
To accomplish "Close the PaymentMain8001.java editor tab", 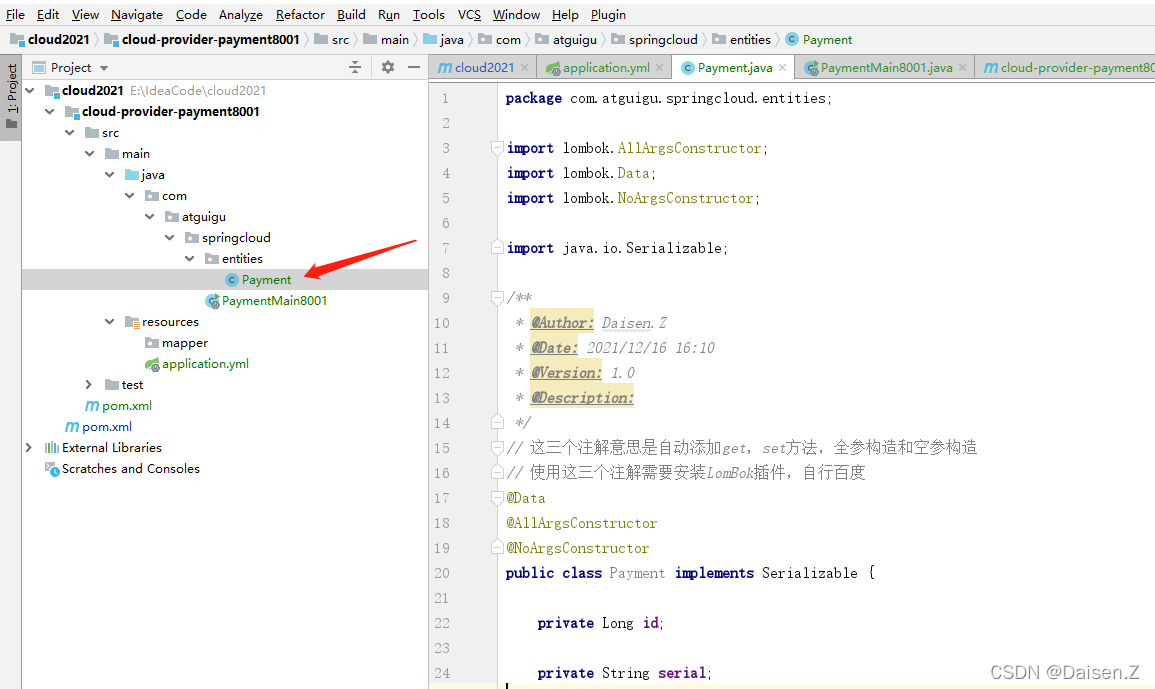I will (x=962, y=68).
